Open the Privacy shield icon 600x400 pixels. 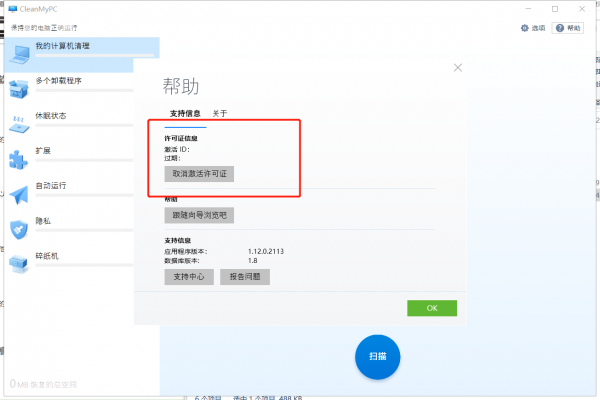19,230
